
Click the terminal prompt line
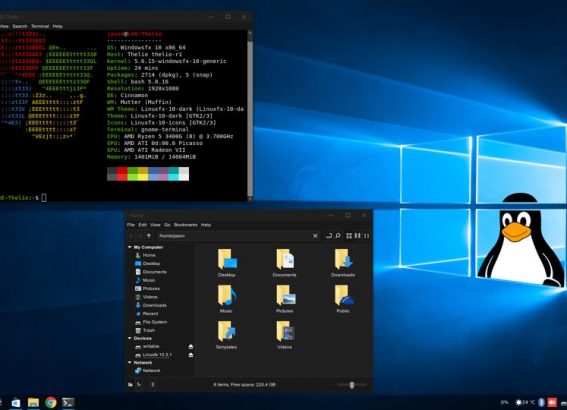[x=23, y=197]
